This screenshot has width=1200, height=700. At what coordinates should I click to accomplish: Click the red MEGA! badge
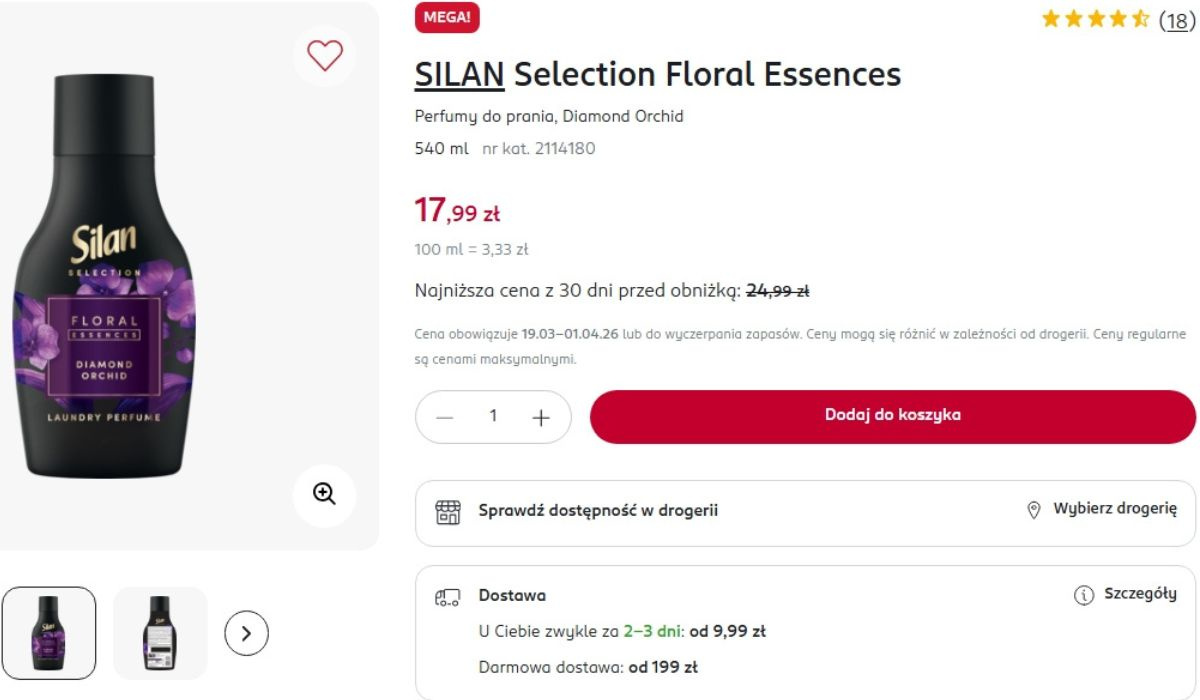(447, 17)
